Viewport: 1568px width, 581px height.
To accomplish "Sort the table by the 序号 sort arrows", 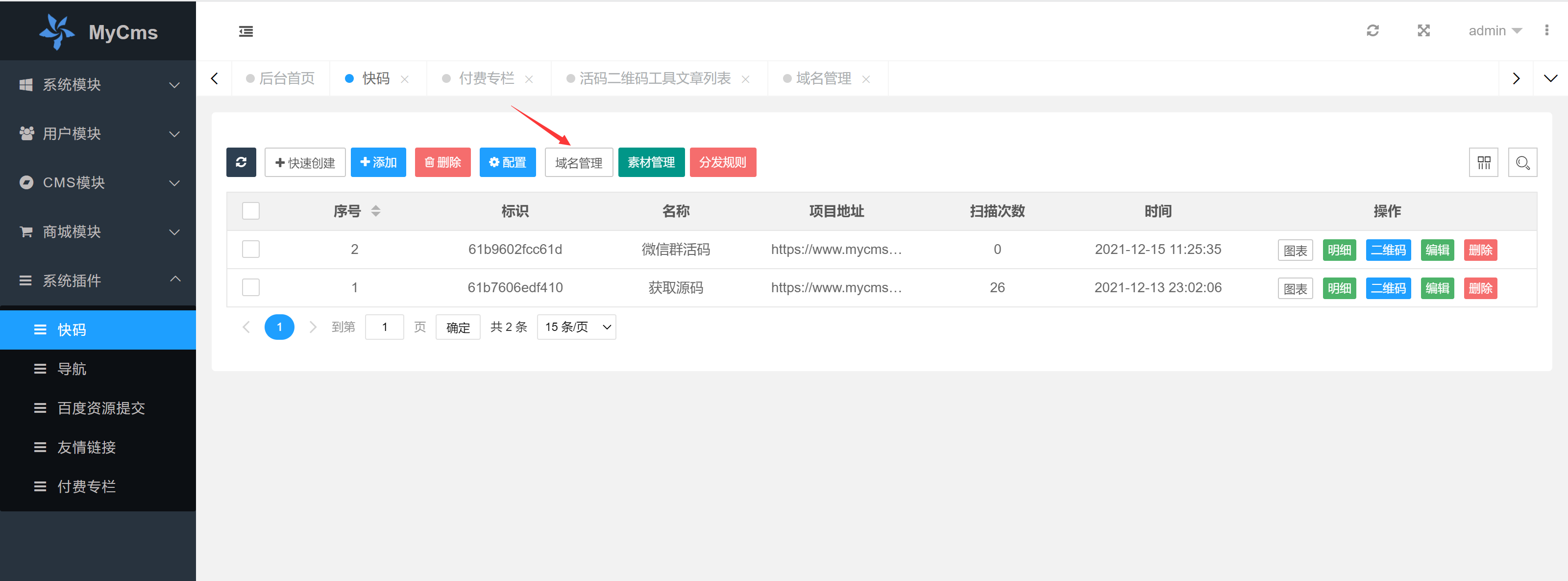I will click(x=375, y=211).
